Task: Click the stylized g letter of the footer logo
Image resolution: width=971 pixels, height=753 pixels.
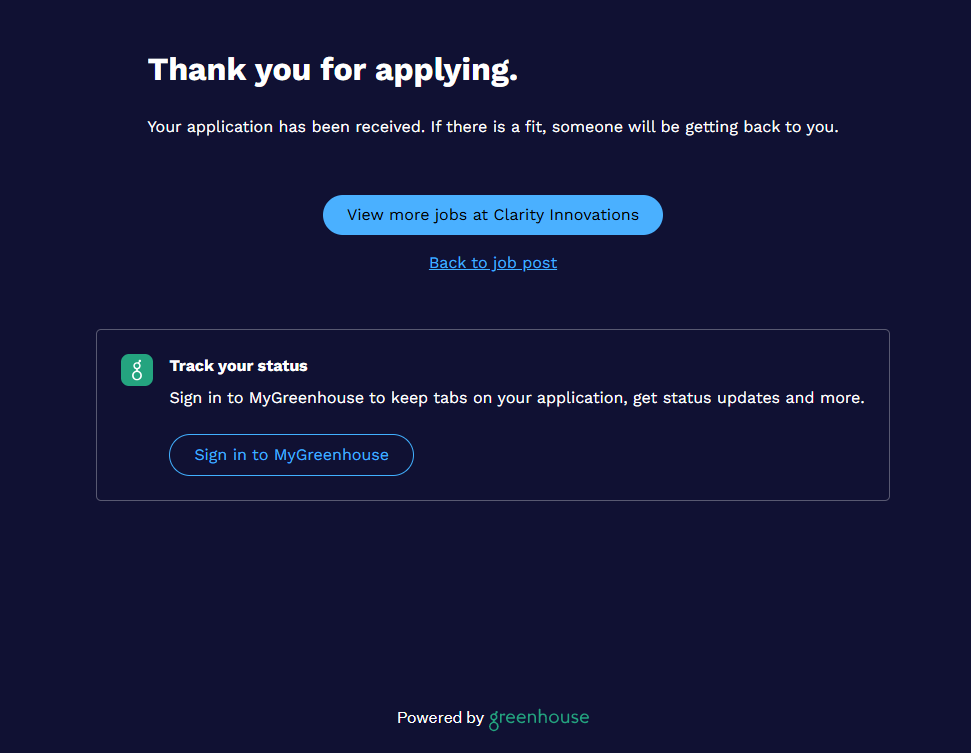Action: coord(494,720)
